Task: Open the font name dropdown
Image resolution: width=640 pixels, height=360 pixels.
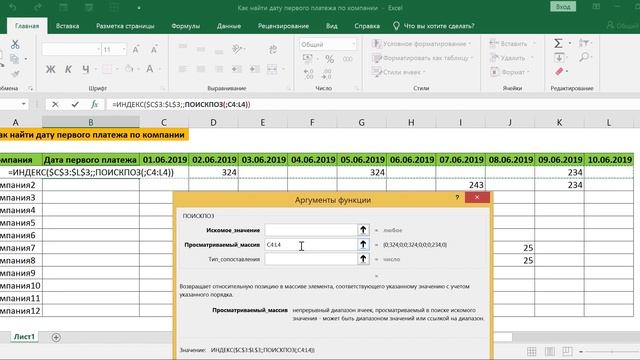Action: tap(98, 50)
